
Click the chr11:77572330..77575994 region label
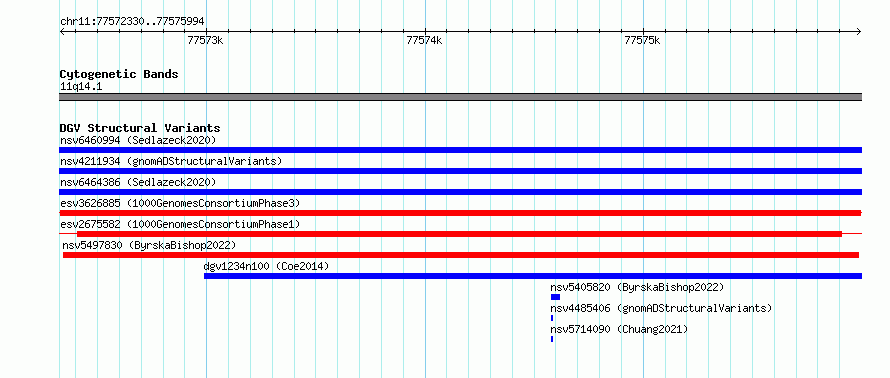pos(132,22)
